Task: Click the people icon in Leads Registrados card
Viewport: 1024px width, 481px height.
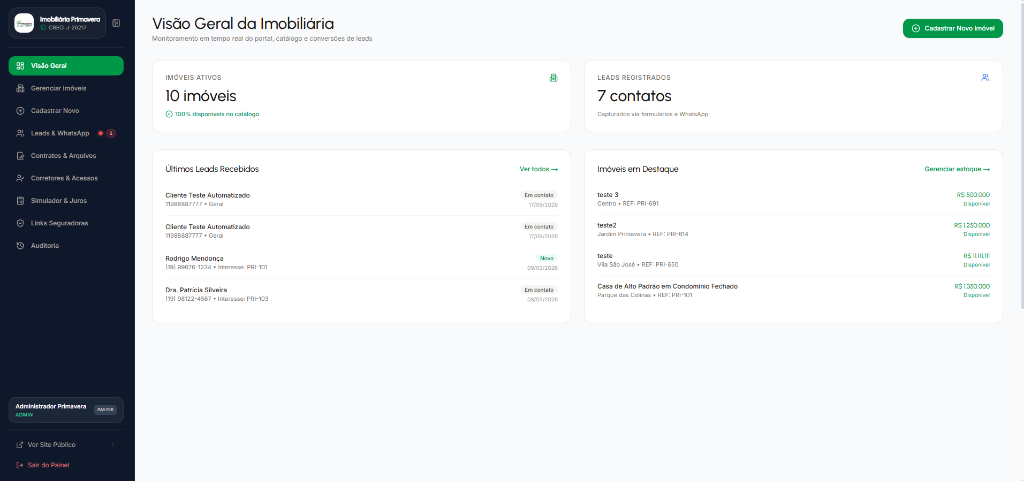Action: pos(985,78)
